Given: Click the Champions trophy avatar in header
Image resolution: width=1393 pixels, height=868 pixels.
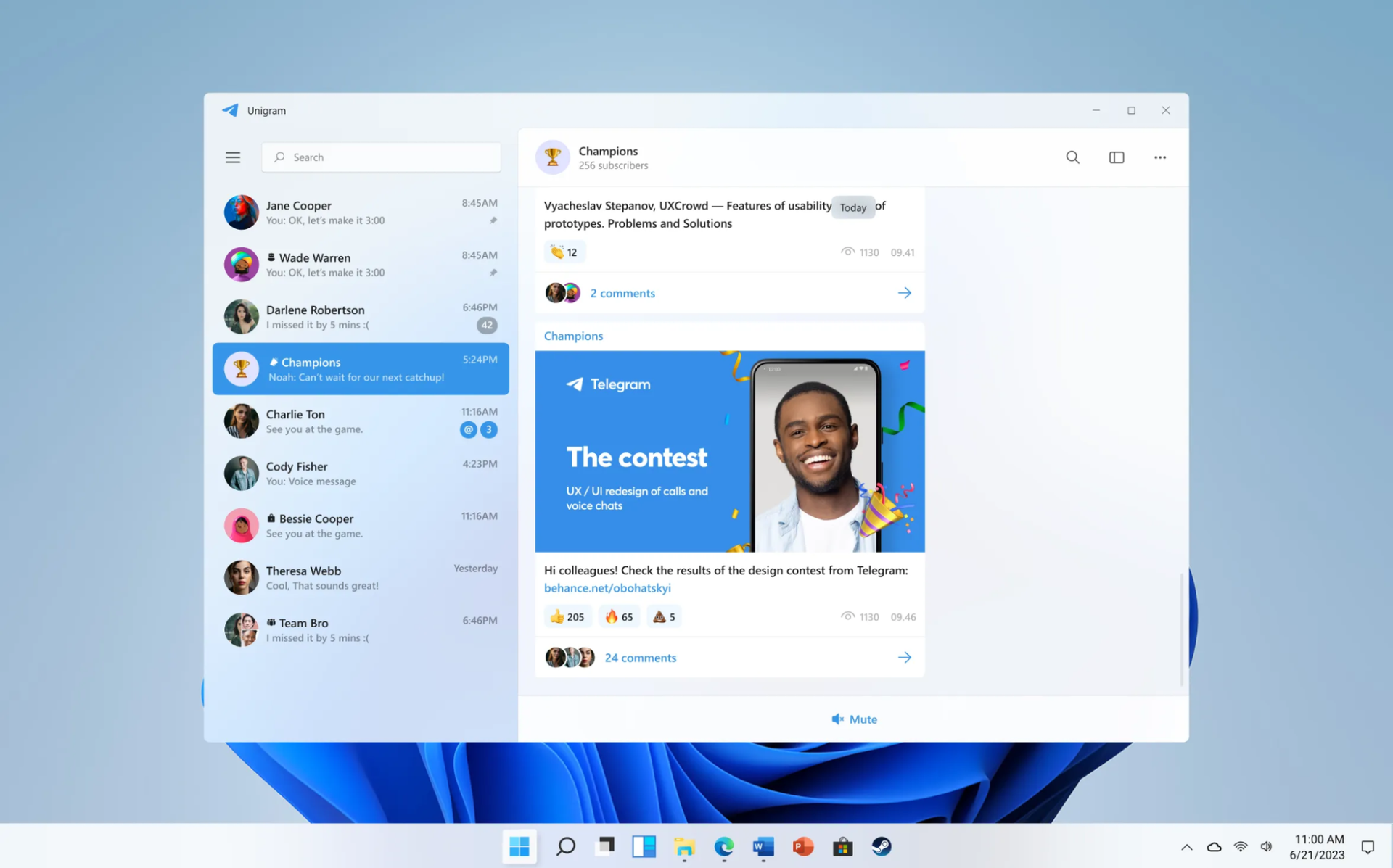Looking at the screenshot, I should (552, 157).
